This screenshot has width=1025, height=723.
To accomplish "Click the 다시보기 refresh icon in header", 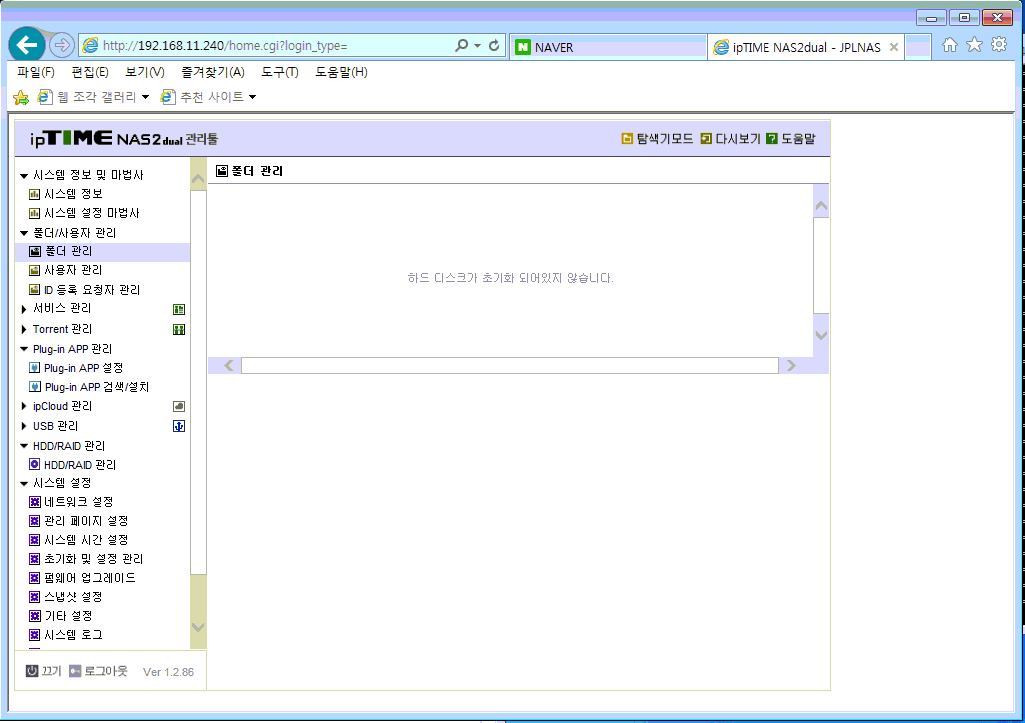I will coord(706,139).
